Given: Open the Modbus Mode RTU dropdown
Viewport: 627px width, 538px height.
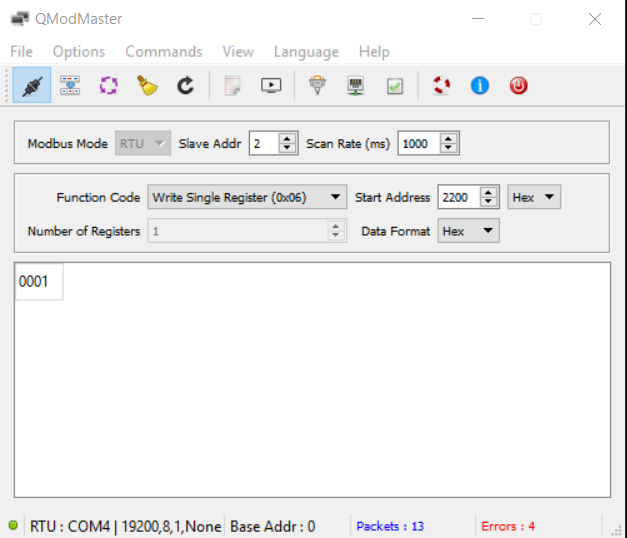Looking at the screenshot, I should 143,143.
